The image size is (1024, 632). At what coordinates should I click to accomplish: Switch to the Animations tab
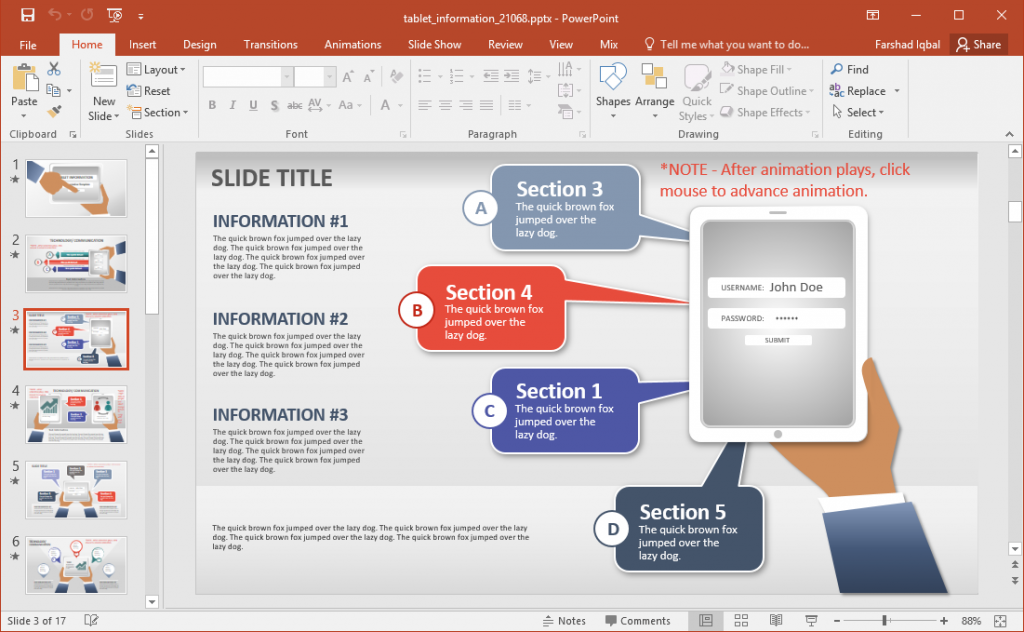[352, 44]
